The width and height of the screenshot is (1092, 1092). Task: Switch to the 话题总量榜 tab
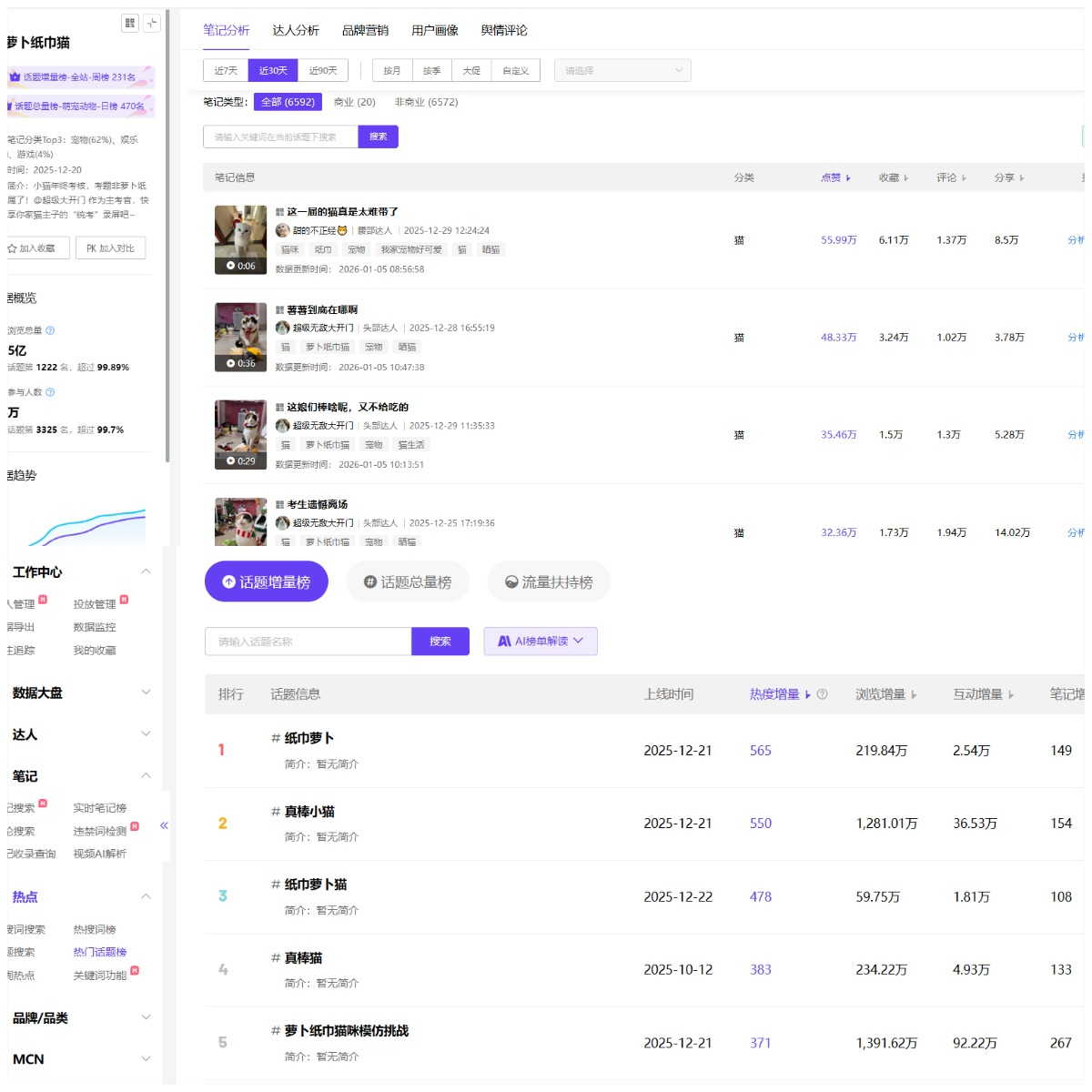(x=408, y=582)
